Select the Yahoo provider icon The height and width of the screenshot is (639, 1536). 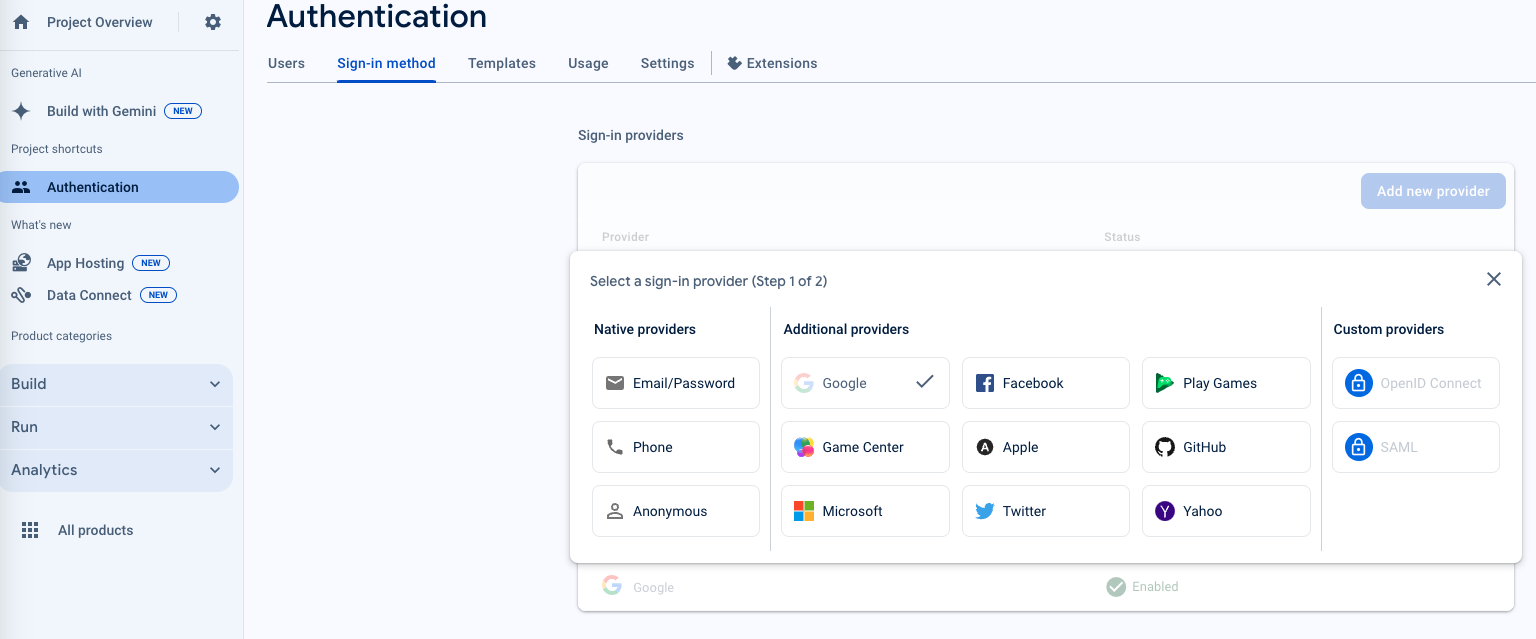coord(1164,511)
